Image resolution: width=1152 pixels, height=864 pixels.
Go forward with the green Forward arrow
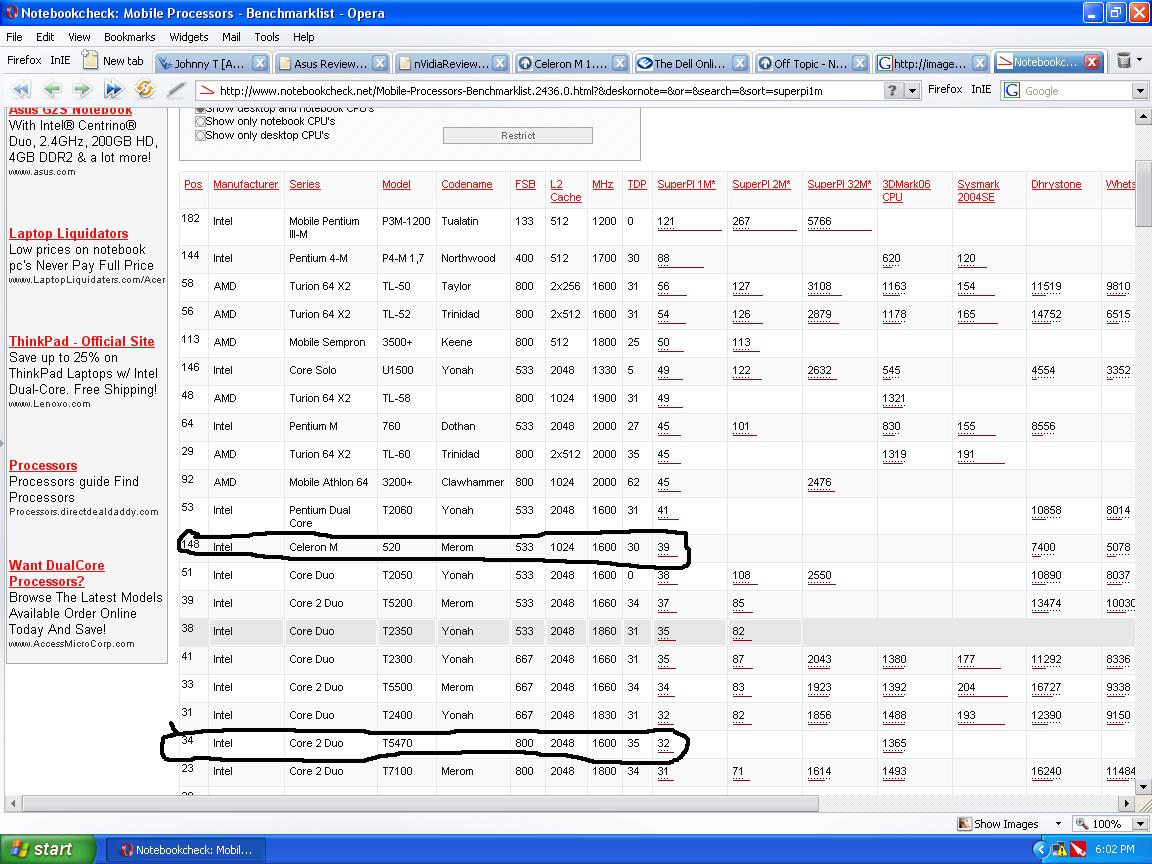click(x=82, y=90)
